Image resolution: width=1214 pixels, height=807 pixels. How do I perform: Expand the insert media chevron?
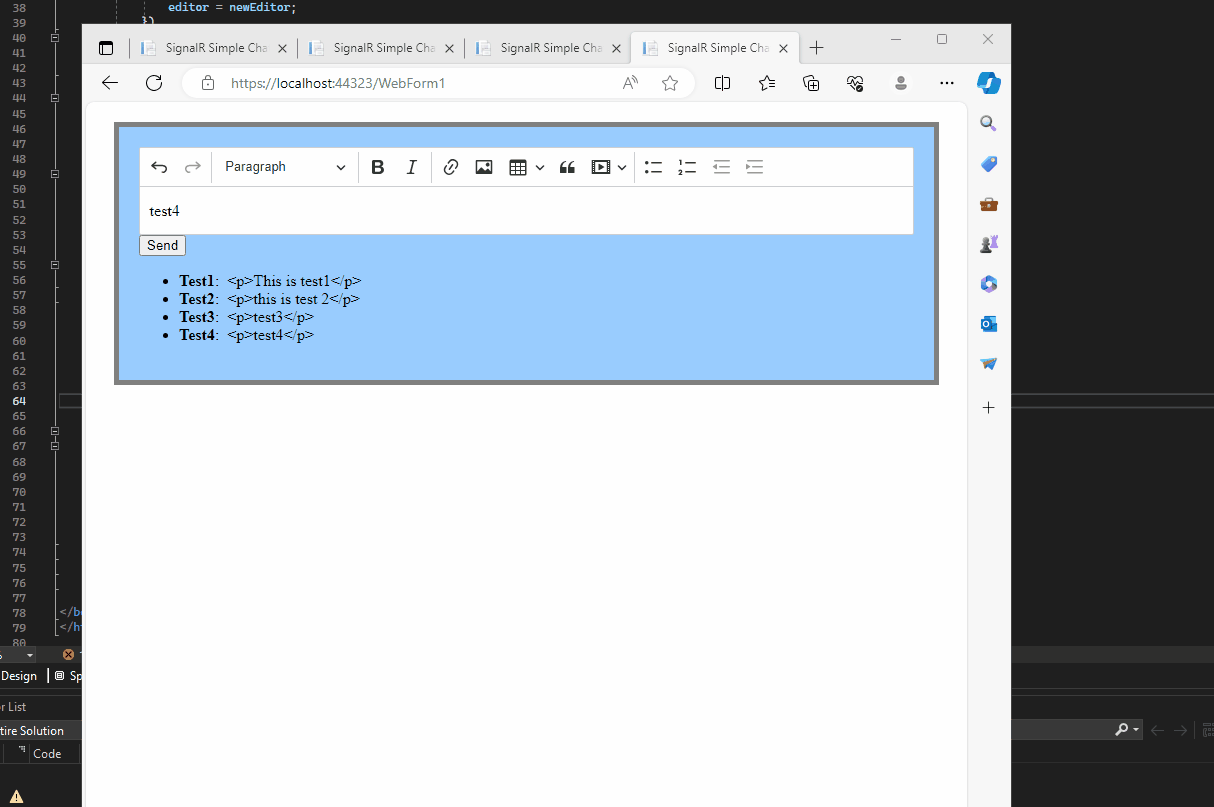(x=622, y=167)
